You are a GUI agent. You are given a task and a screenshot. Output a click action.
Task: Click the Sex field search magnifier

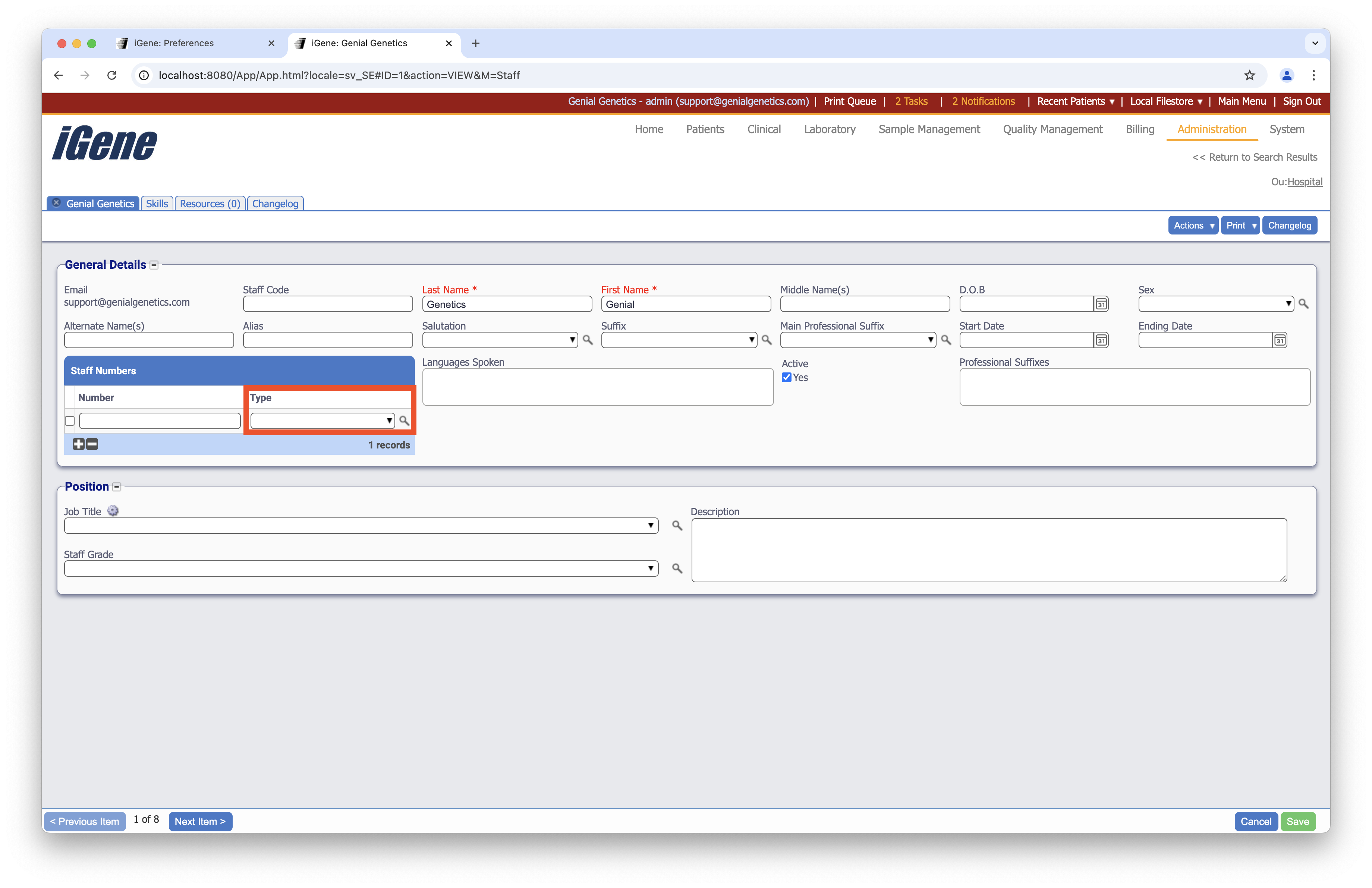coord(1303,304)
